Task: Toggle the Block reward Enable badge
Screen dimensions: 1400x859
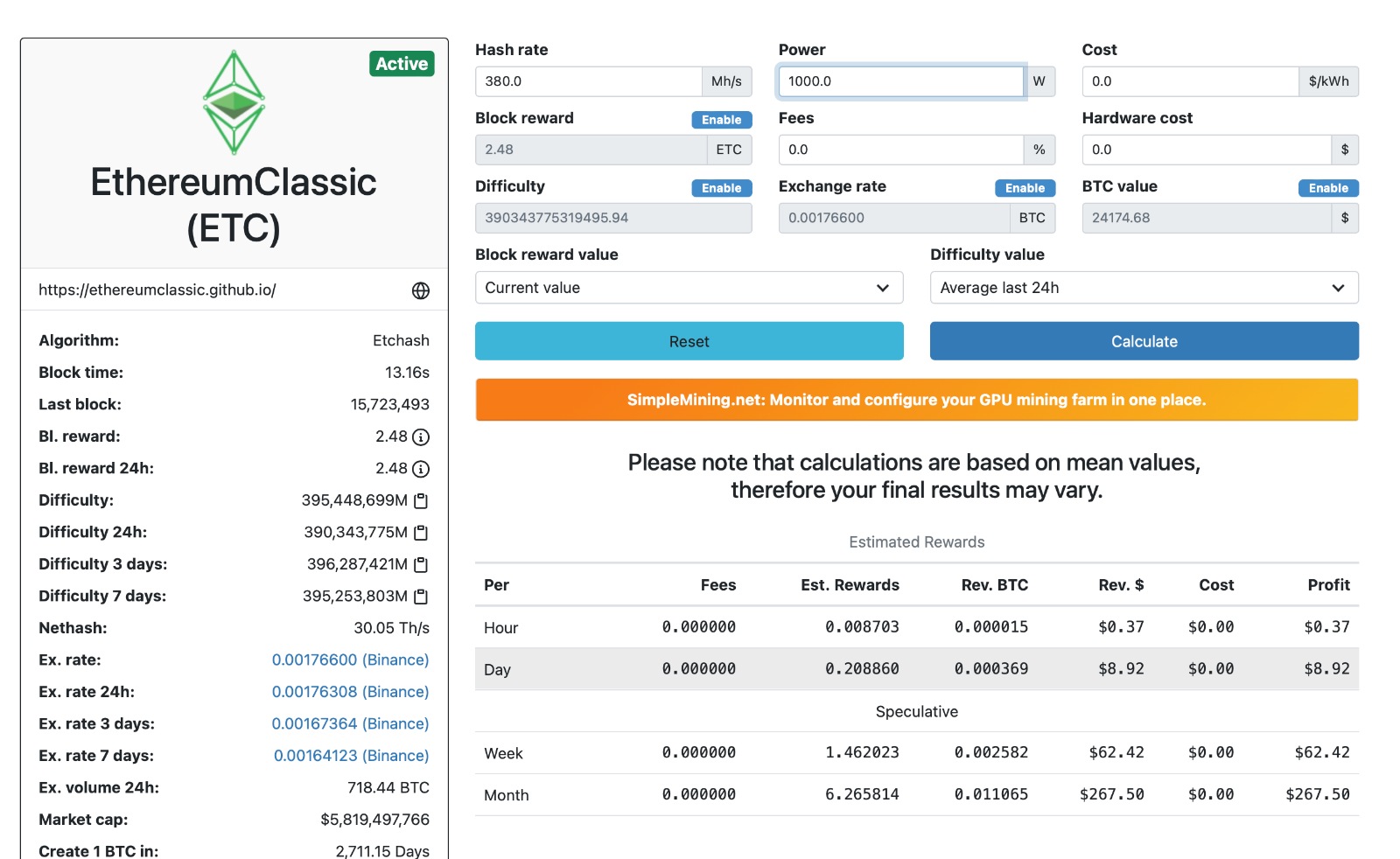Action: pos(722,120)
